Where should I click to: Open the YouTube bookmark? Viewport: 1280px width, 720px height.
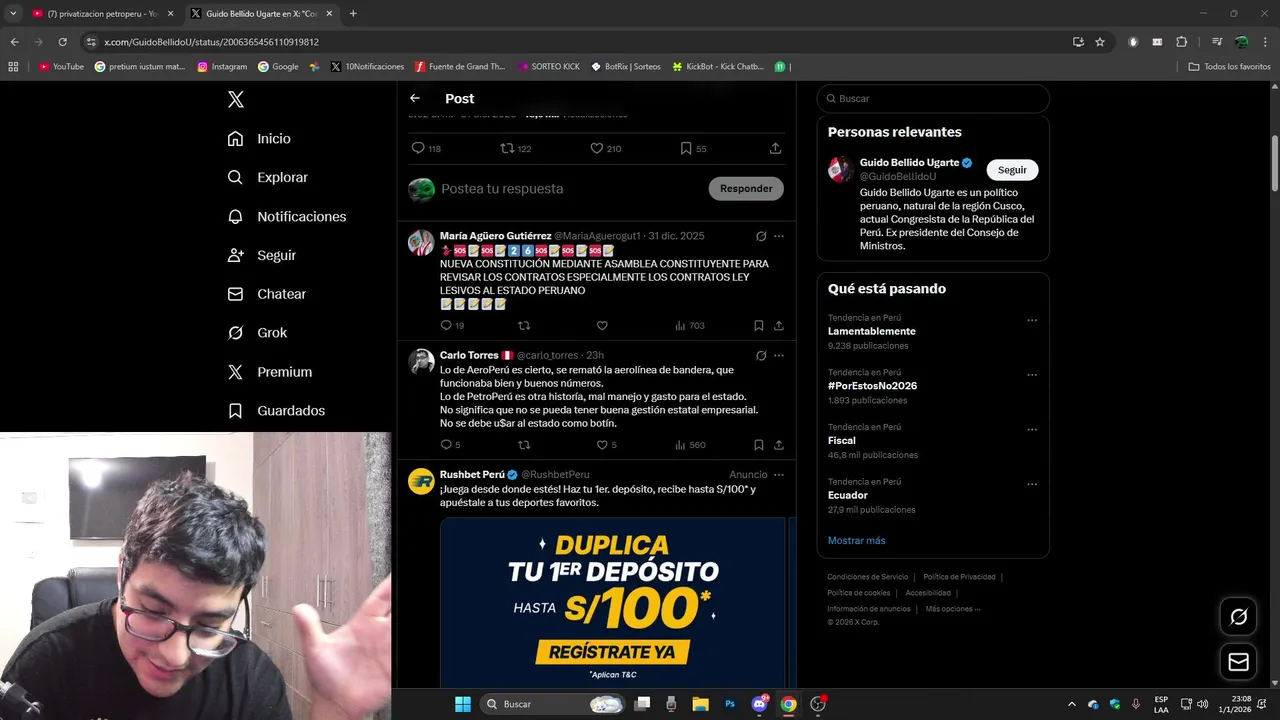click(61, 67)
